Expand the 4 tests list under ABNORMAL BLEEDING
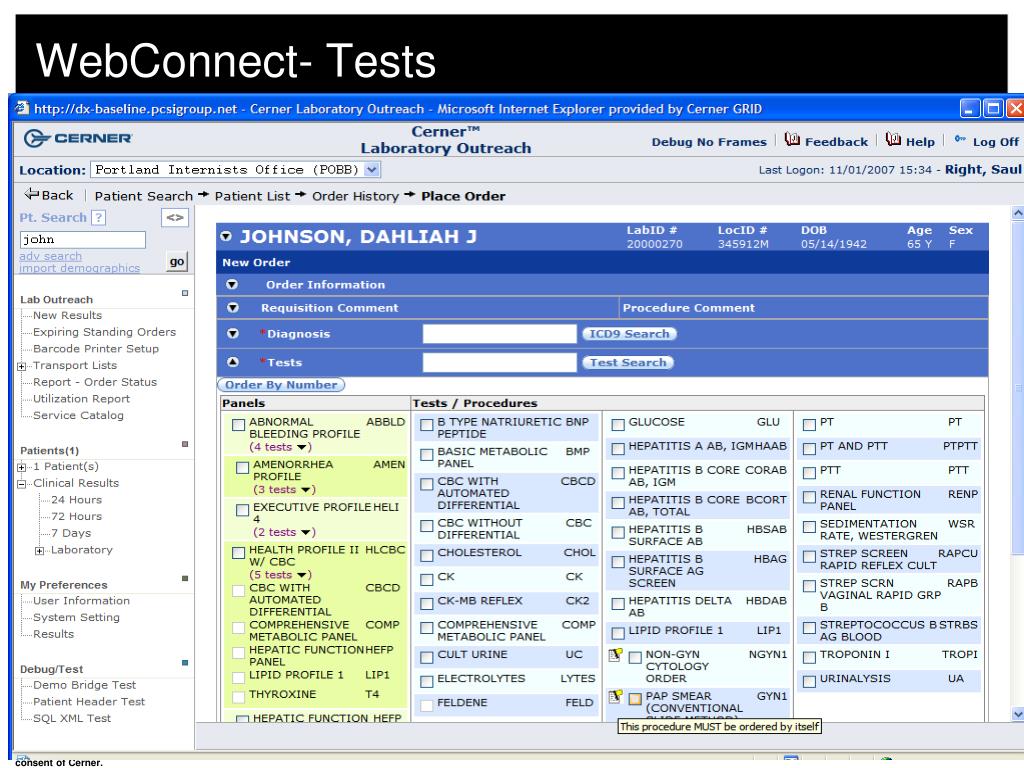 (281, 447)
